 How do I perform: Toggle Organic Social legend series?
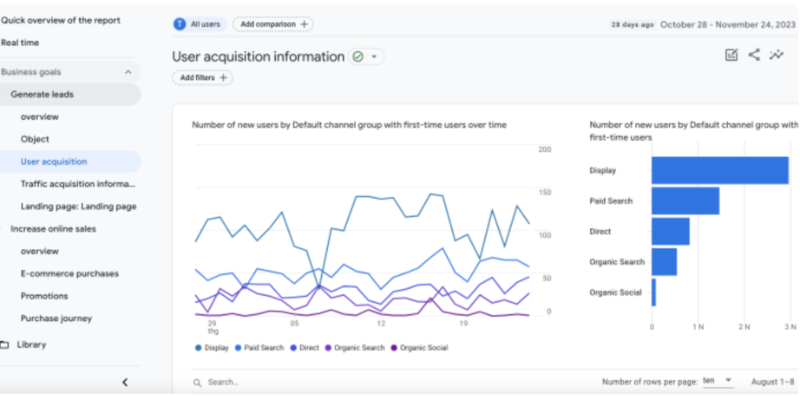419,348
